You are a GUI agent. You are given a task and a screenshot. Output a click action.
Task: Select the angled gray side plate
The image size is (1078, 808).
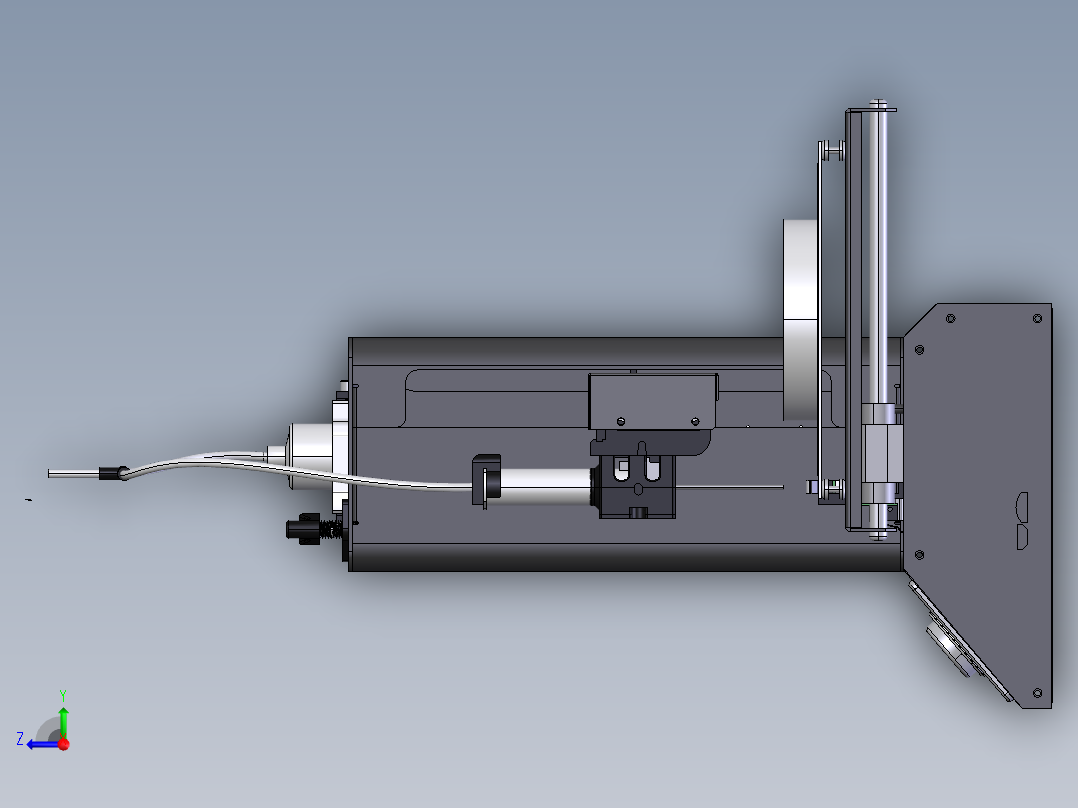[978, 505]
